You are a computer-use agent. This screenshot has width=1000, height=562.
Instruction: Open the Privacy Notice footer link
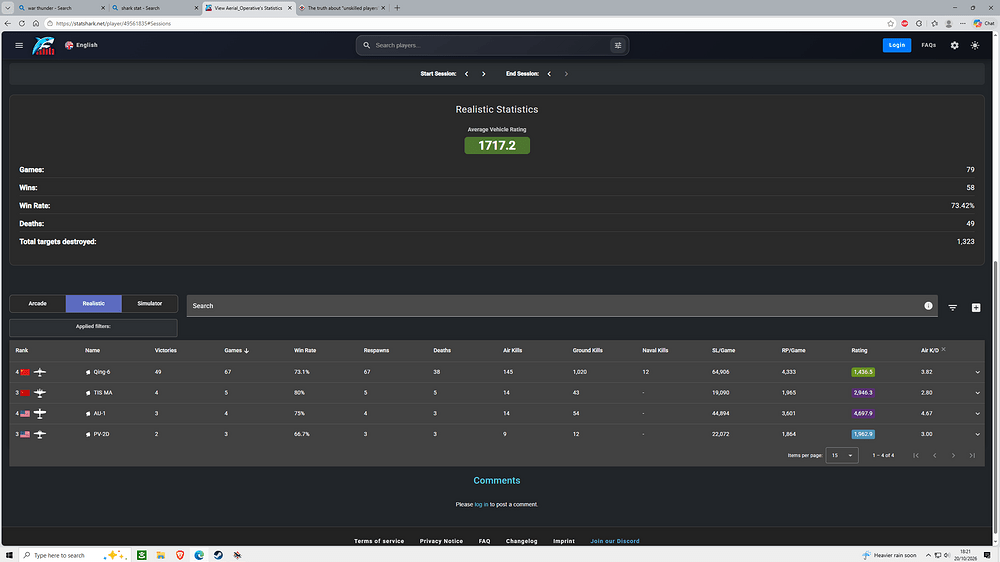pos(441,541)
